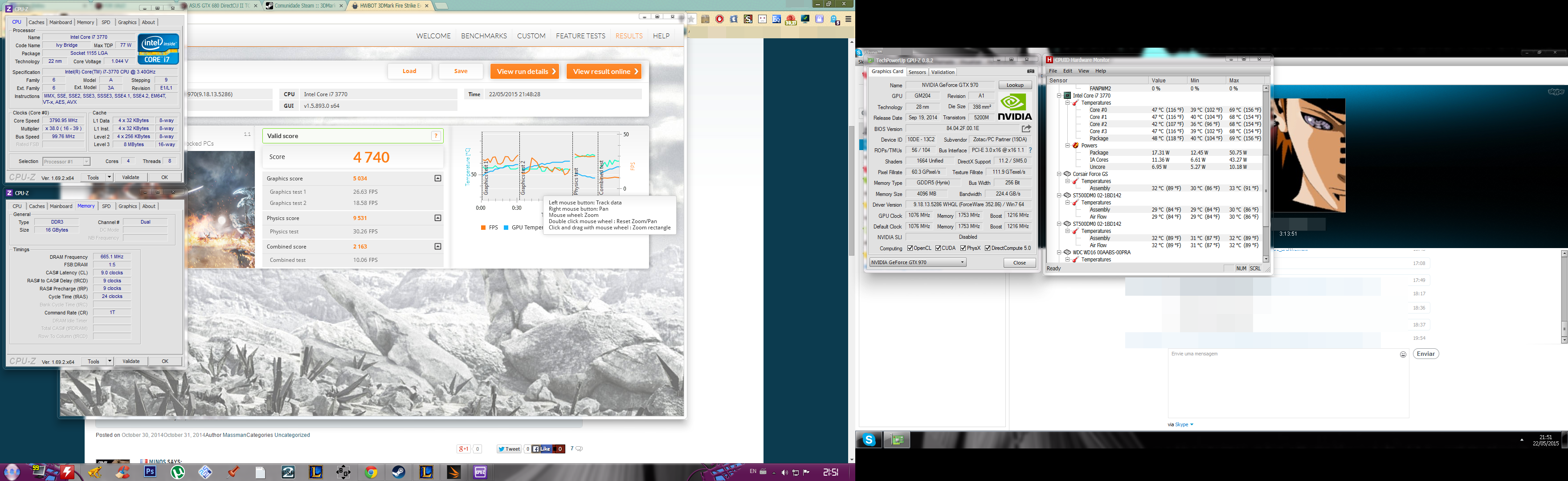Click the Validate button in the lower CPU-Z window
The height and width of the screenshot is (481, 1568).
131,361
